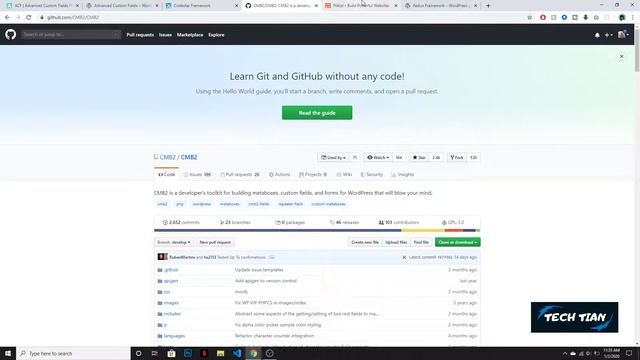
Task: Open the Security tab
Action: pyautogui.click(x=371, y=174)
